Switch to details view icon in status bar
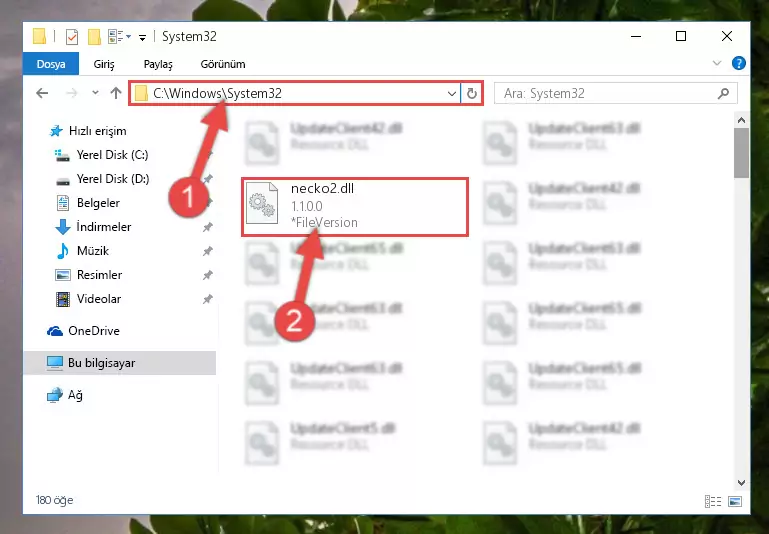This screenshot has width=769, height=534. tap(713, 501)
